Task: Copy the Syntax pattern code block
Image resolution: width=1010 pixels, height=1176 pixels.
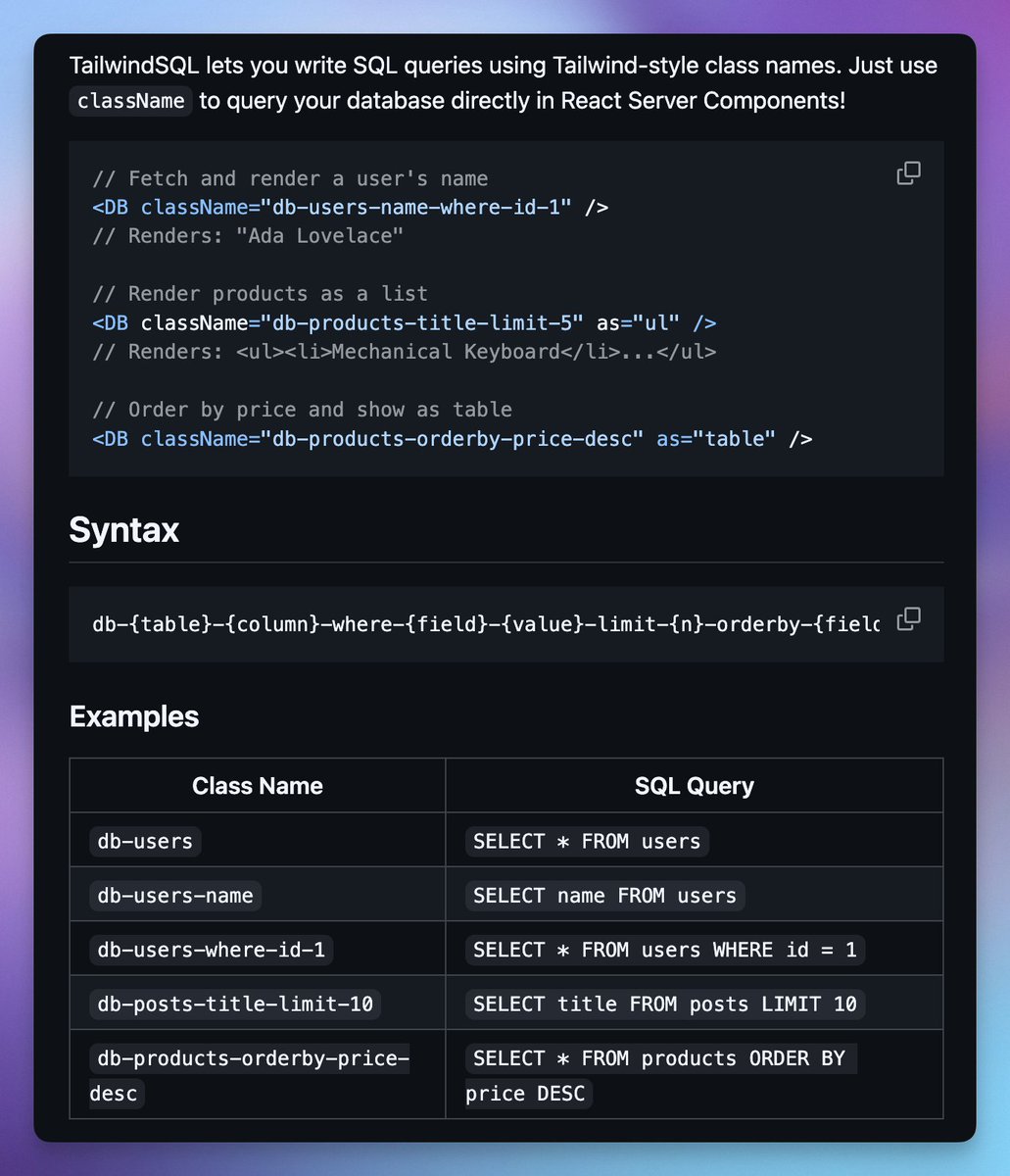Action: click(908, 618)
